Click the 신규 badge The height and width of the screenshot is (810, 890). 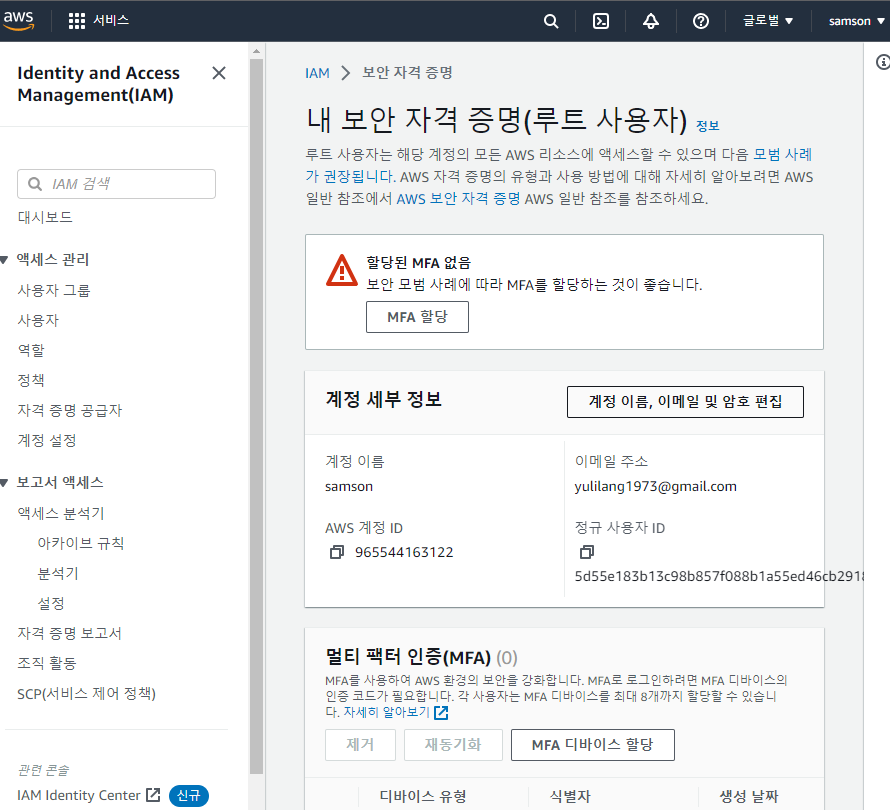[188, 795]
